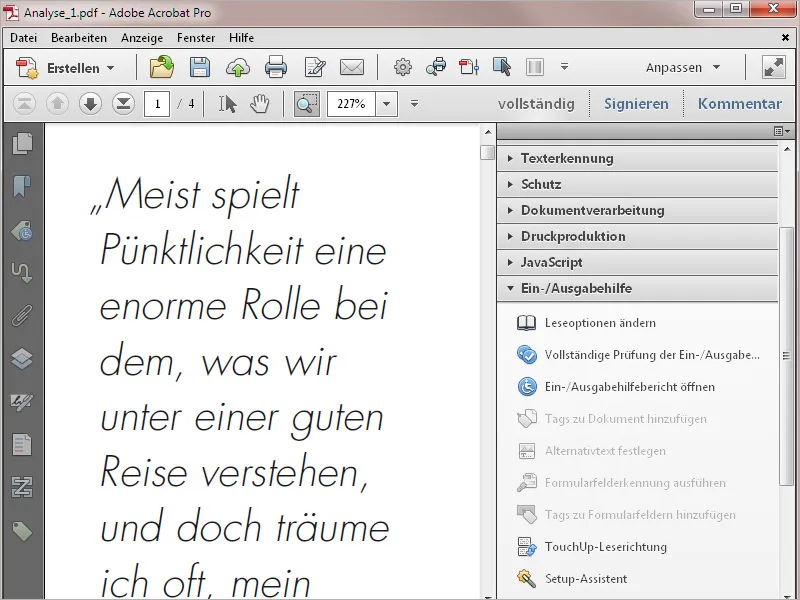Close the document with the menu bar X
The image size is (800, 600).
(x=785, y=37)
